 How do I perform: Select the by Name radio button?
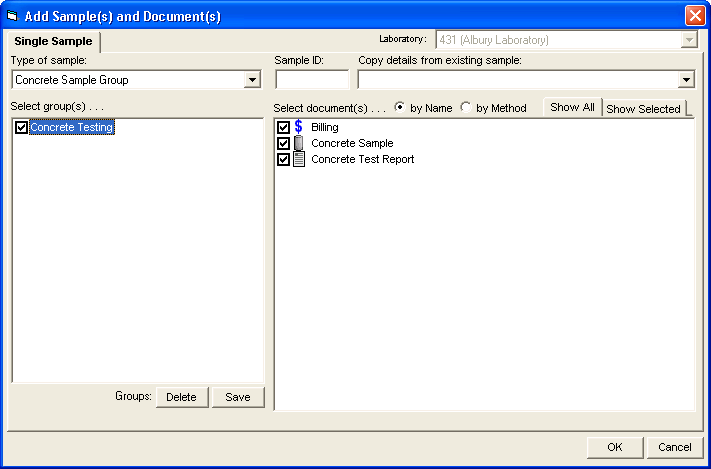tap(400, 107)
